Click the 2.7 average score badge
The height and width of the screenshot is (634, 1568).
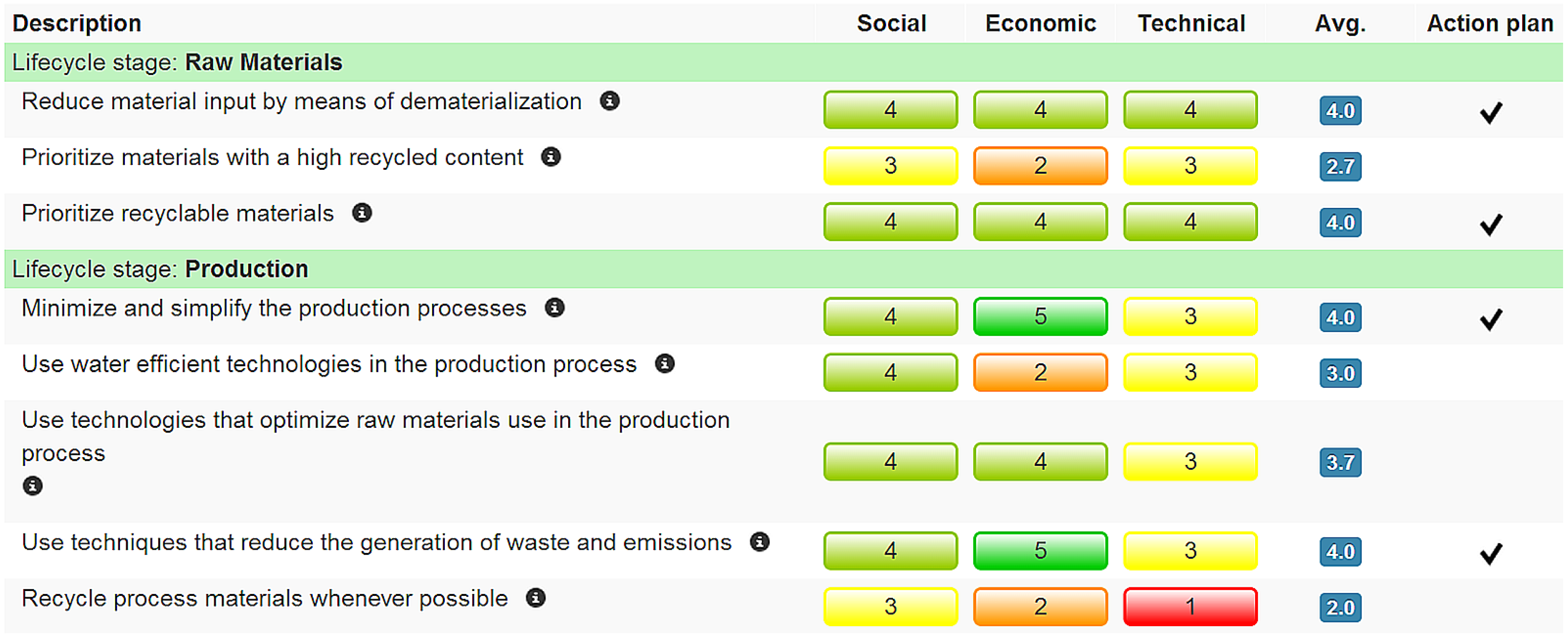(1340, 167)
